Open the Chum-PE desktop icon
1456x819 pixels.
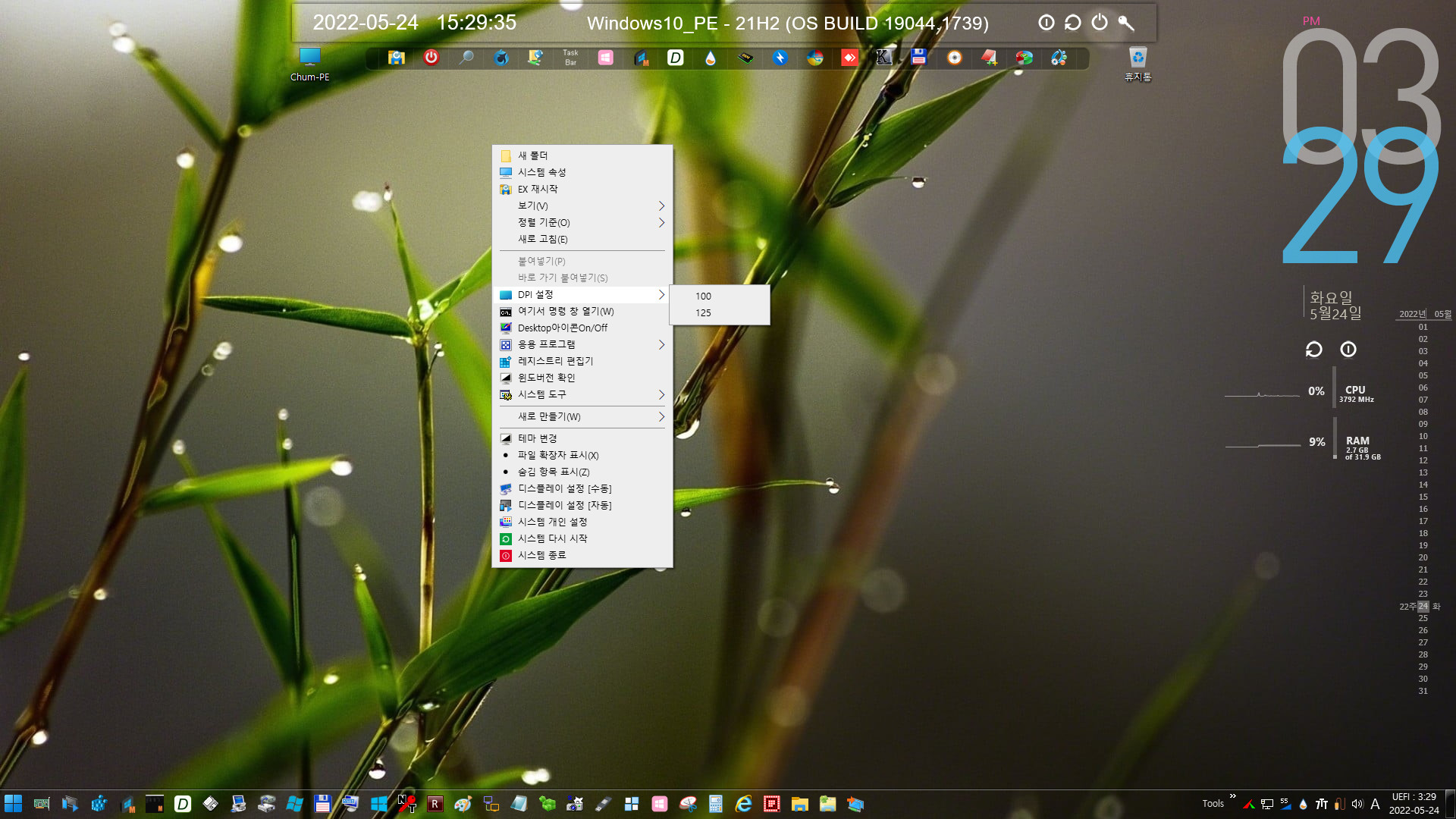pos(309,64)
